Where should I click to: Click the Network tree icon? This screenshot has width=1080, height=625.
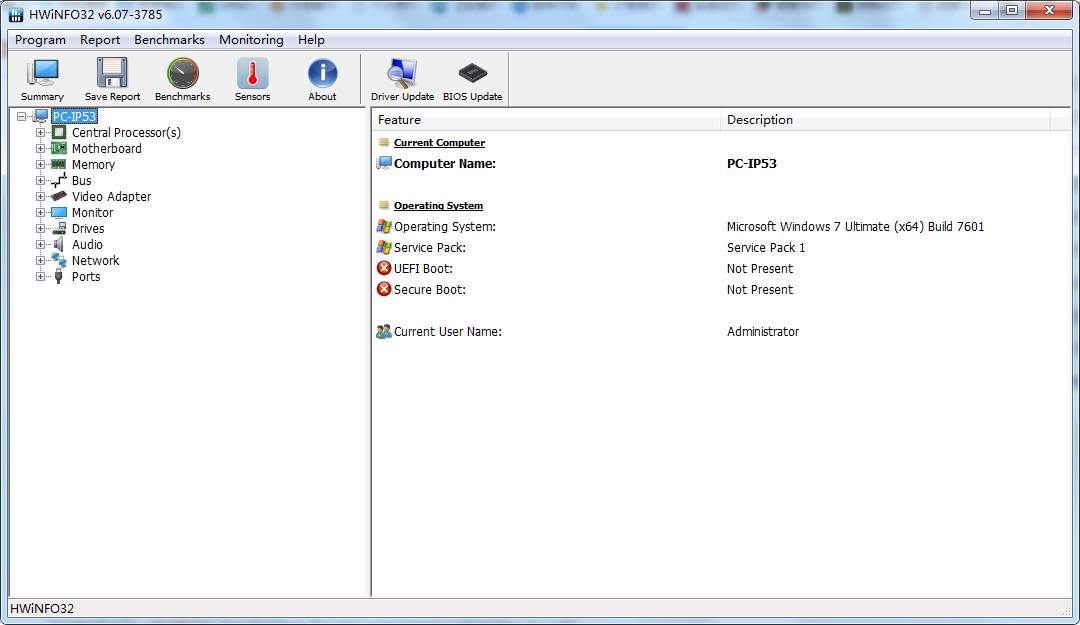(x=59, y=260)
